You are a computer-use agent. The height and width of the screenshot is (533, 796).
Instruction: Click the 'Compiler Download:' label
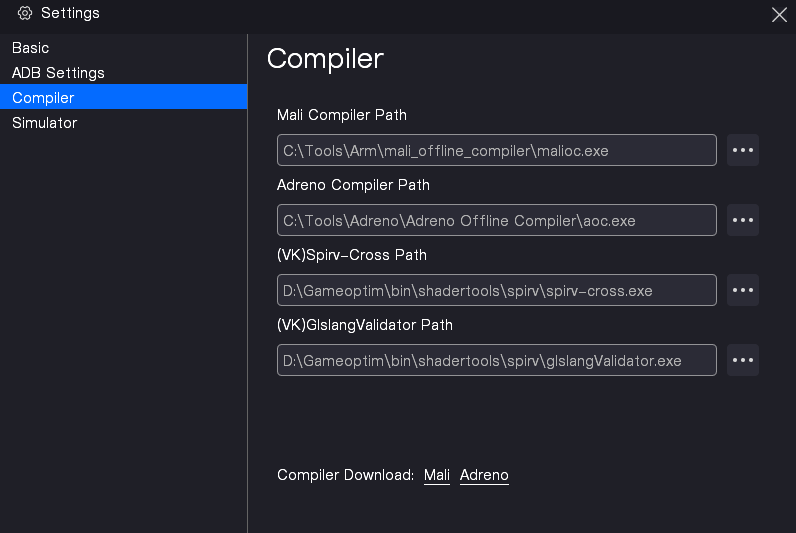(x=345, y=475)
